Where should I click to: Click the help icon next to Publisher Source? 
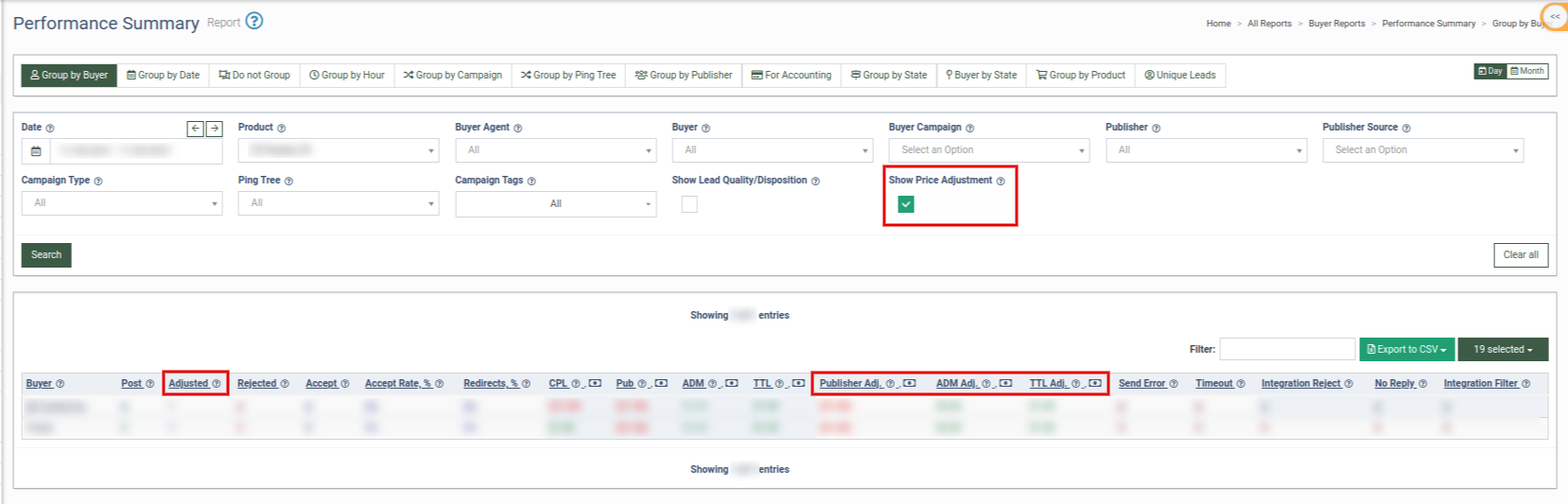click(1406, 128)
